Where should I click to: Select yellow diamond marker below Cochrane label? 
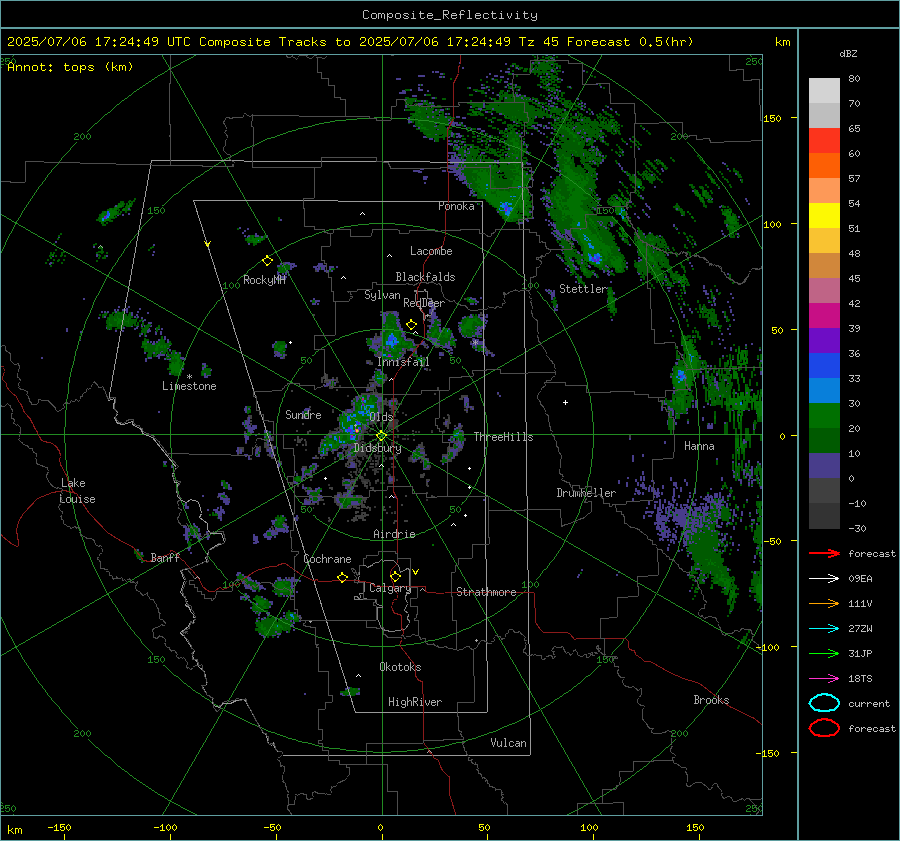pos(342,577)
